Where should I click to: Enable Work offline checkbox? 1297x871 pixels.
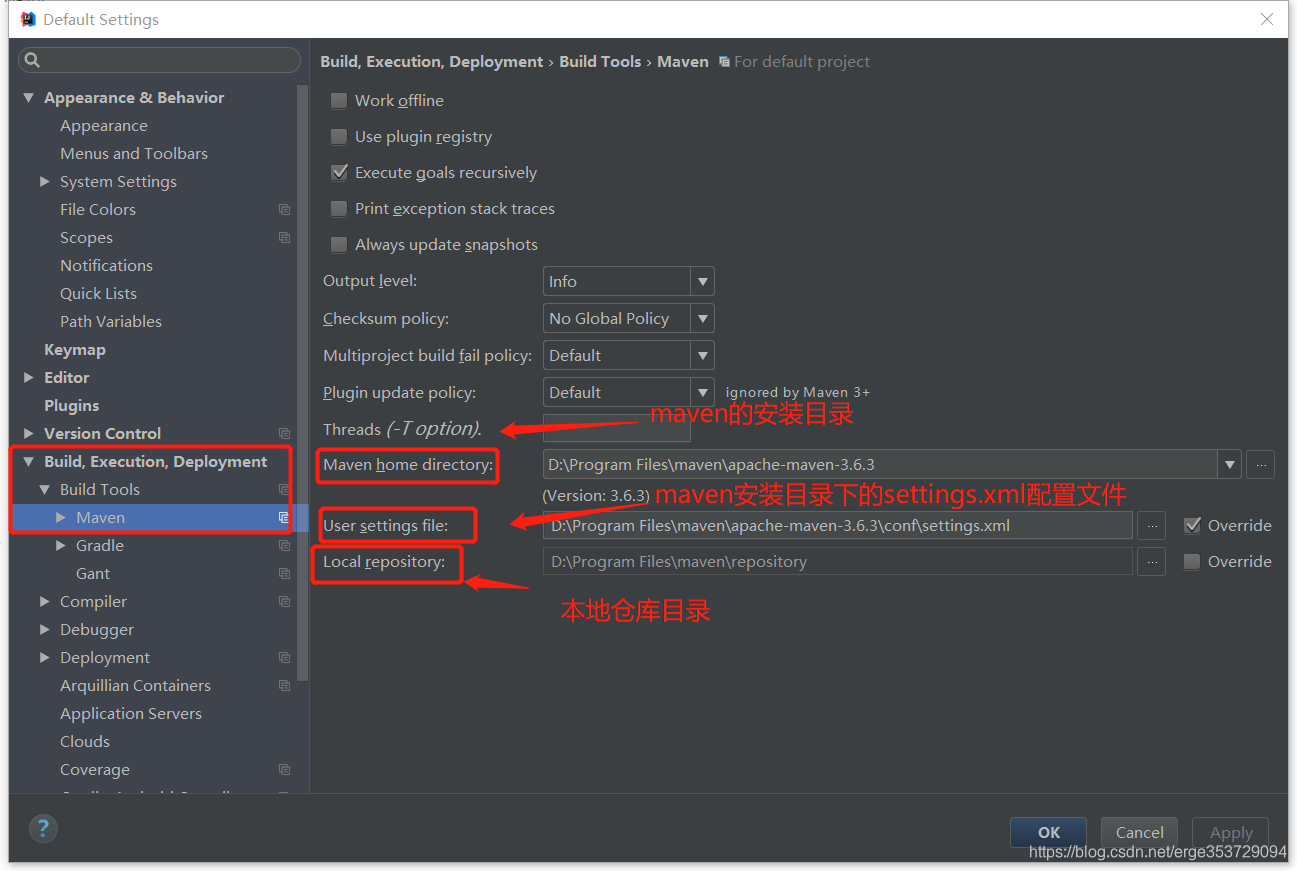(339, 100)
